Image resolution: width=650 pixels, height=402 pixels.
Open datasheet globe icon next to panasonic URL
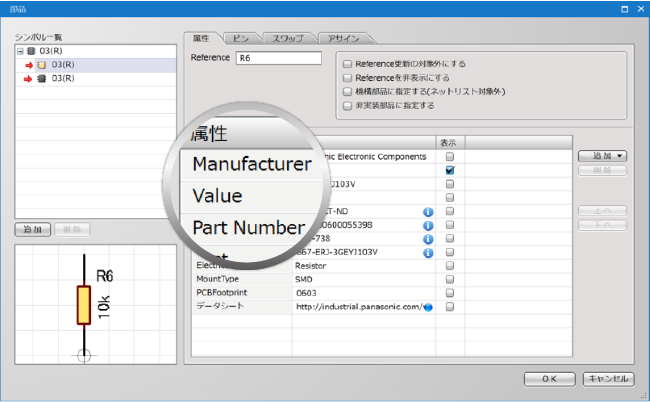(x=428, y=307)
